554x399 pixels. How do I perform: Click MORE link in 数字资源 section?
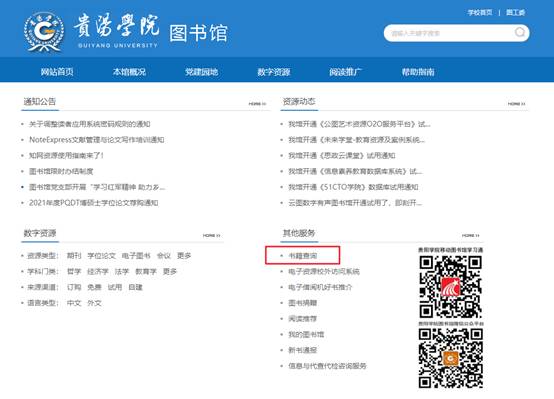(212, 235)
